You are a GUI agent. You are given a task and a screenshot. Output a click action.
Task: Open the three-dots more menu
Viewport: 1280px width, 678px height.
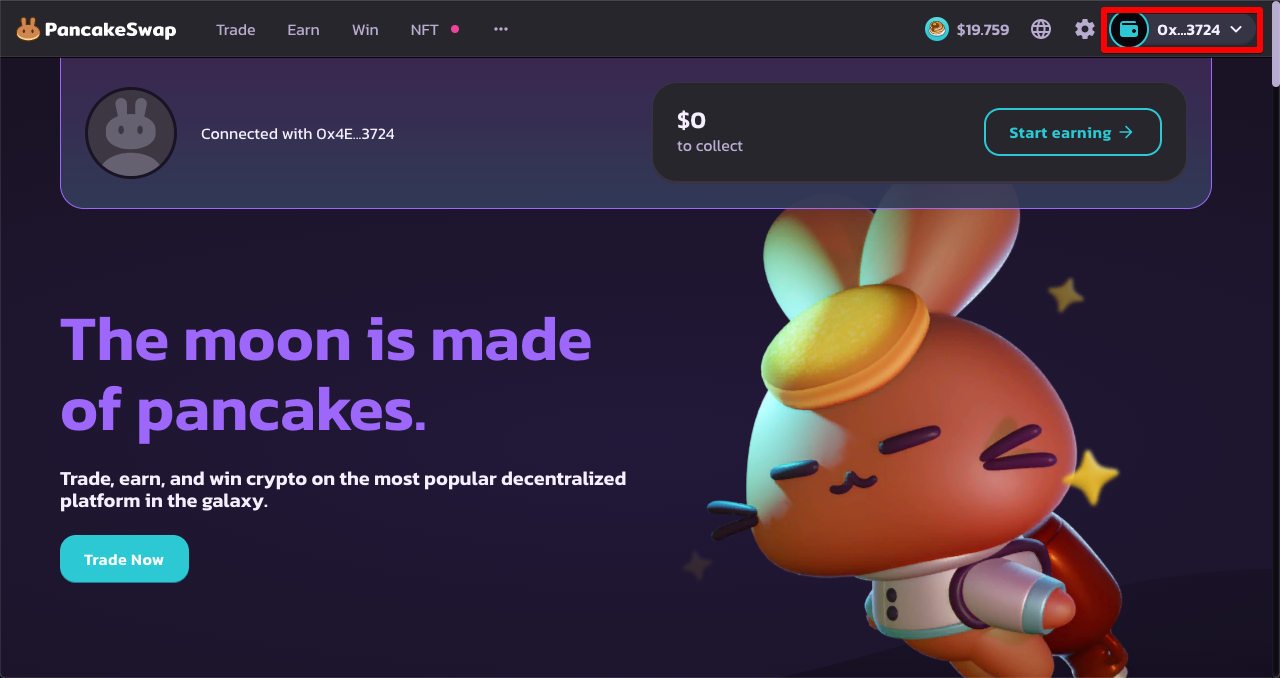coord(501,30)
